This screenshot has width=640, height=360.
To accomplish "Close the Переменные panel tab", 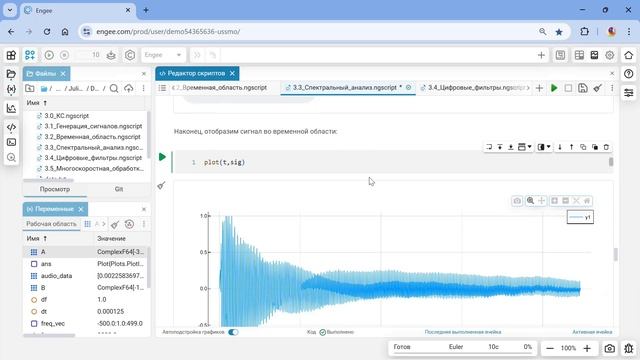I will click(81, 209).
